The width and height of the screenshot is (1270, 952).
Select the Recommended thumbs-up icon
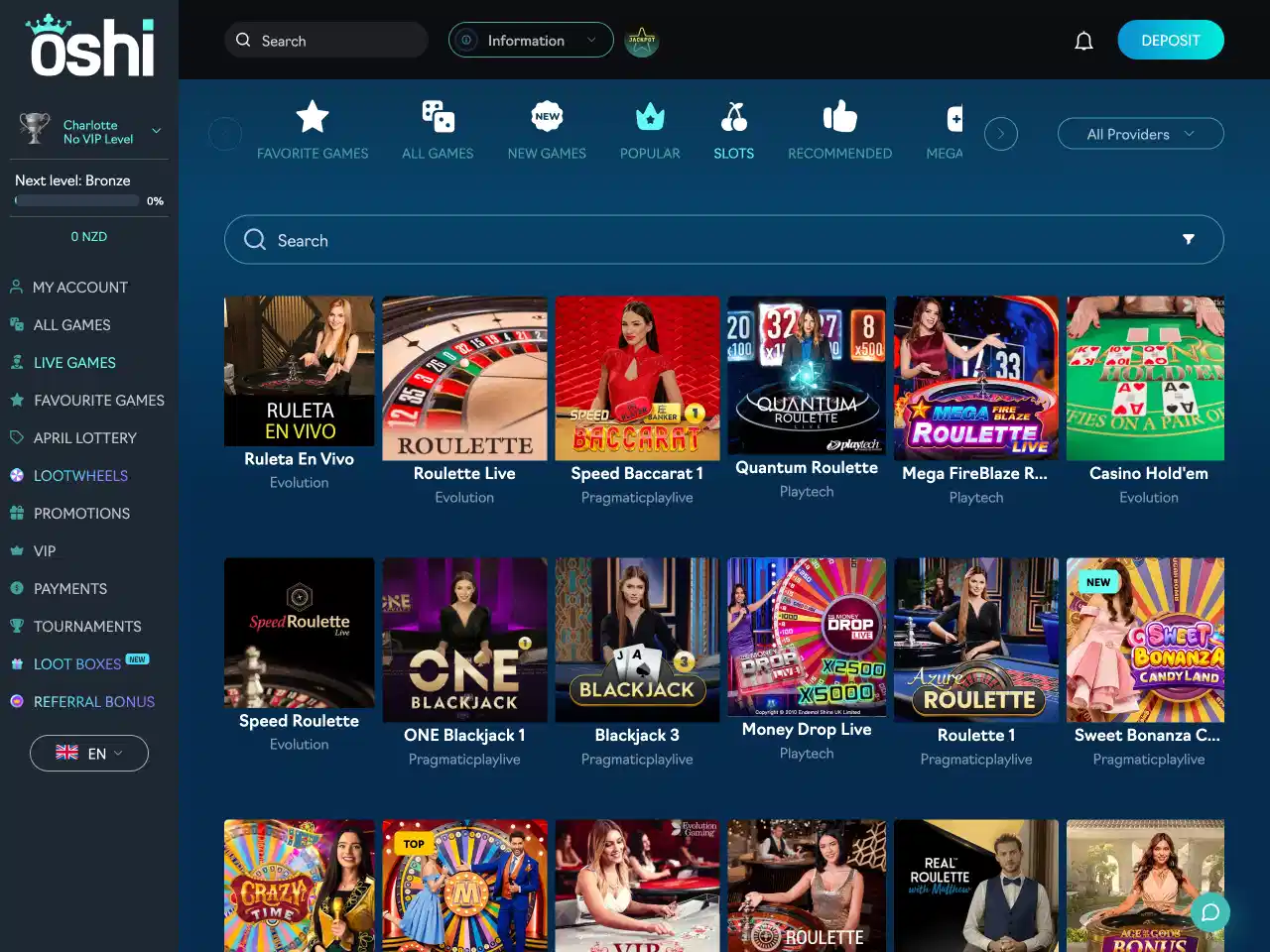(839, 118)
